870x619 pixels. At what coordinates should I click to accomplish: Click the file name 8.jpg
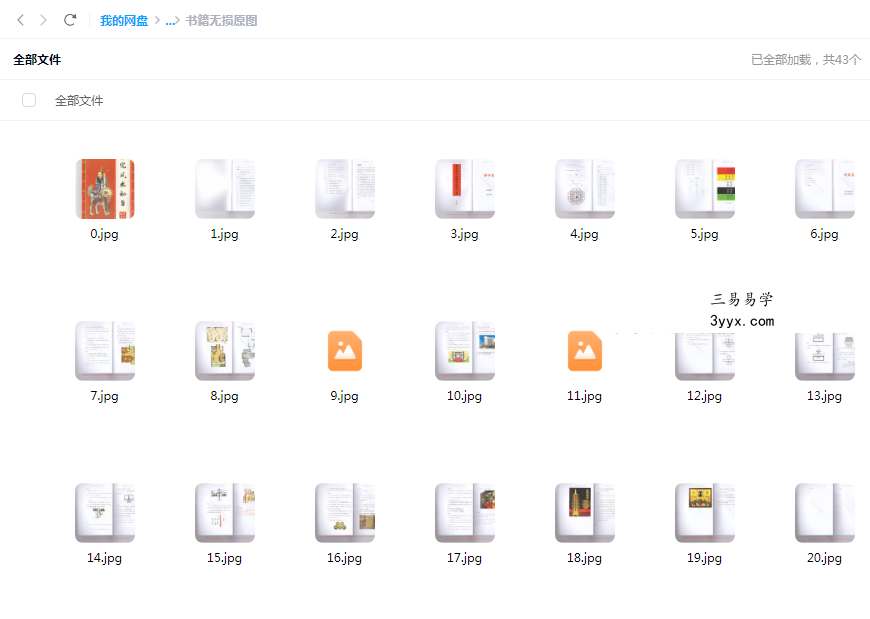pyautogui.click(x=224, y=396)
